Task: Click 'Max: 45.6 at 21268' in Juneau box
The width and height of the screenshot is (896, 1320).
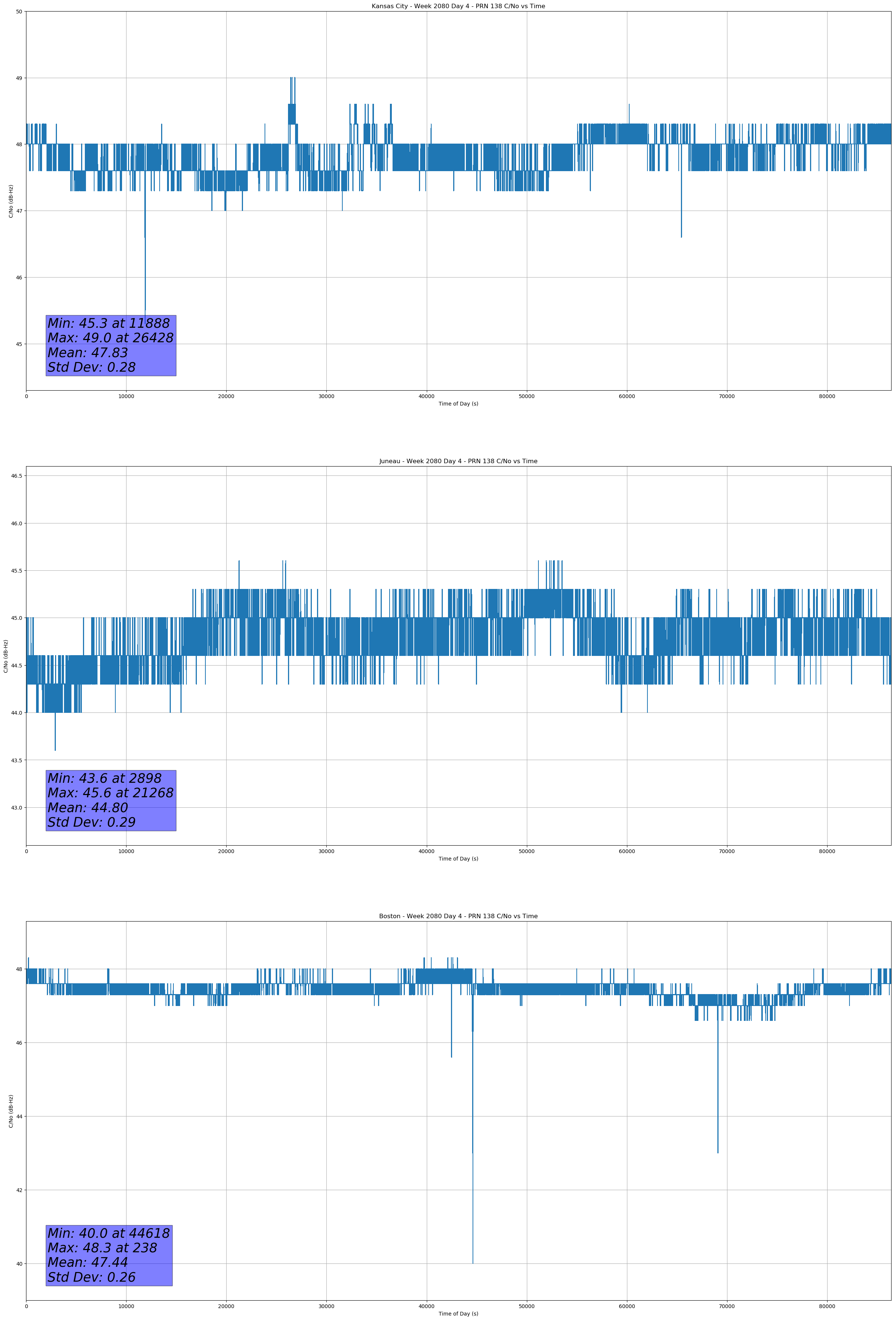Action: (110, 793)
